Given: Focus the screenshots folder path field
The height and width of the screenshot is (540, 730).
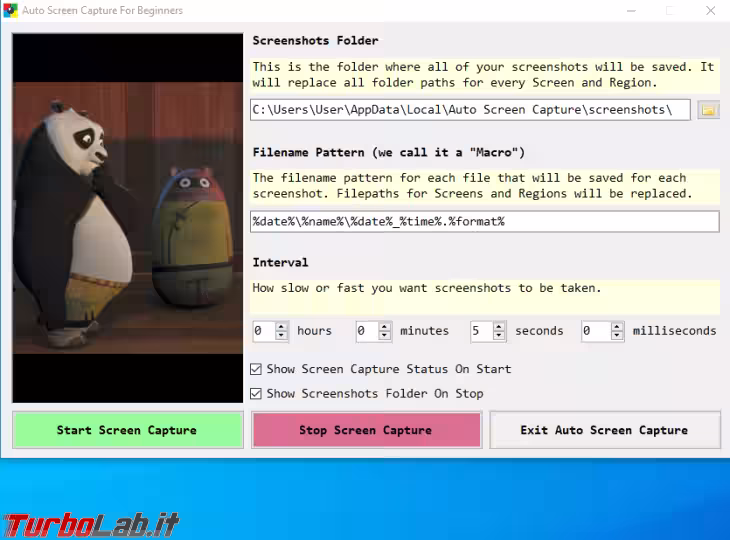Looking at the screenshot, I should pyautogui.click(x=470, y=110).
